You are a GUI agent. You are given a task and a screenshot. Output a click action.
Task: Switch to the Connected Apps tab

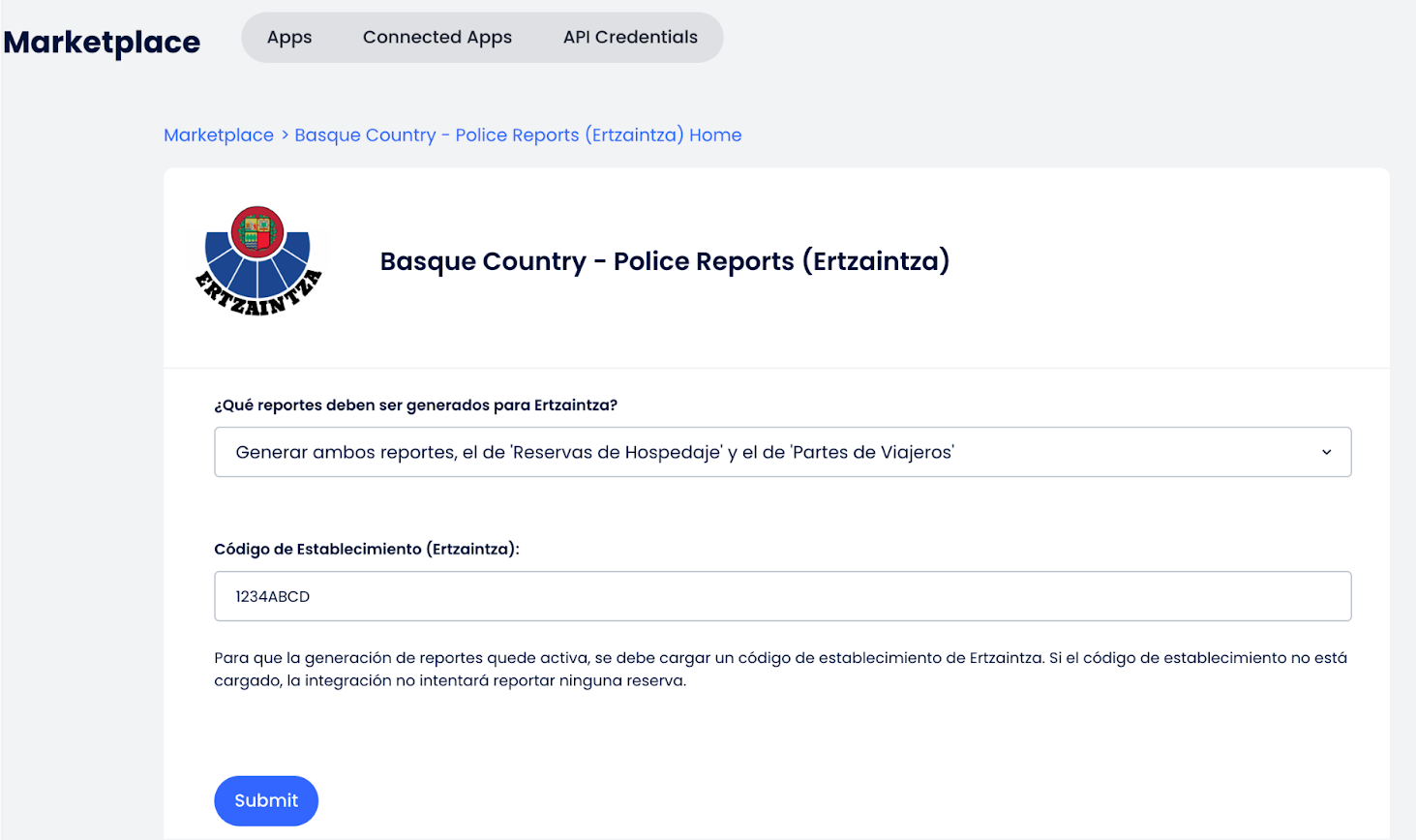coord(437,38)
